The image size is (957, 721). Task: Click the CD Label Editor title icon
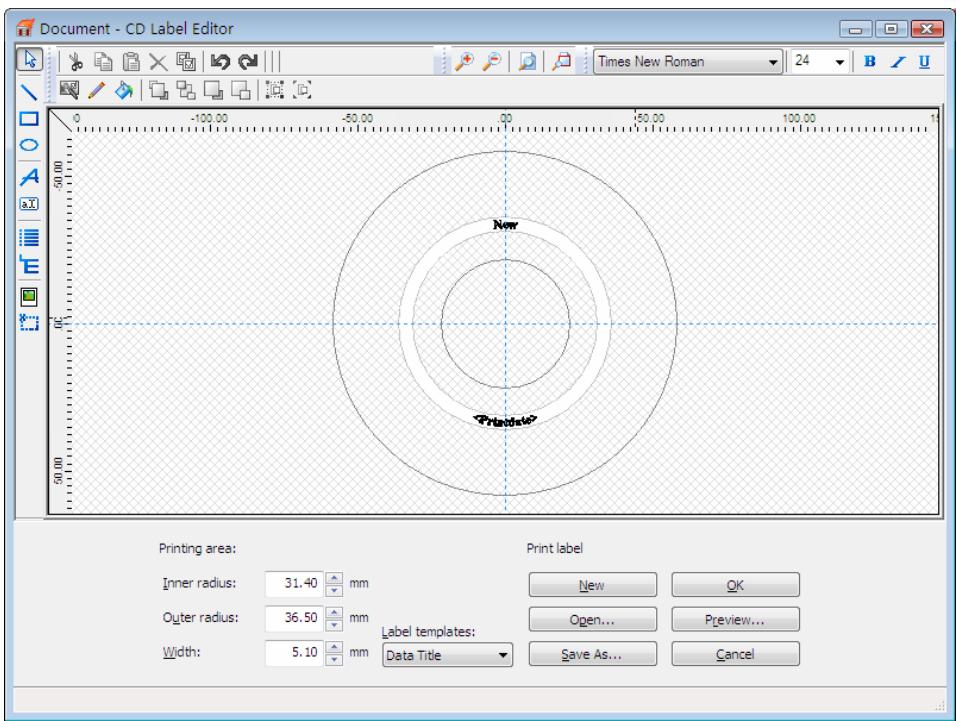coord(25,28)
